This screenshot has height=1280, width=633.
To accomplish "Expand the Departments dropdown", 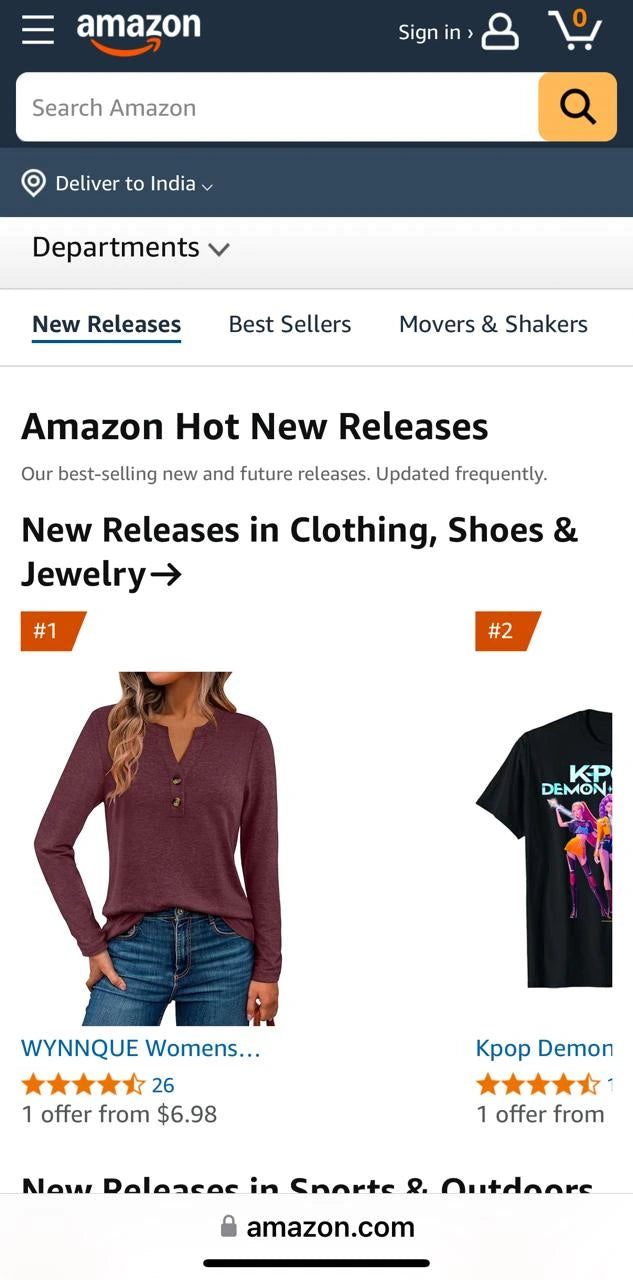I will (x=131, y=247).
